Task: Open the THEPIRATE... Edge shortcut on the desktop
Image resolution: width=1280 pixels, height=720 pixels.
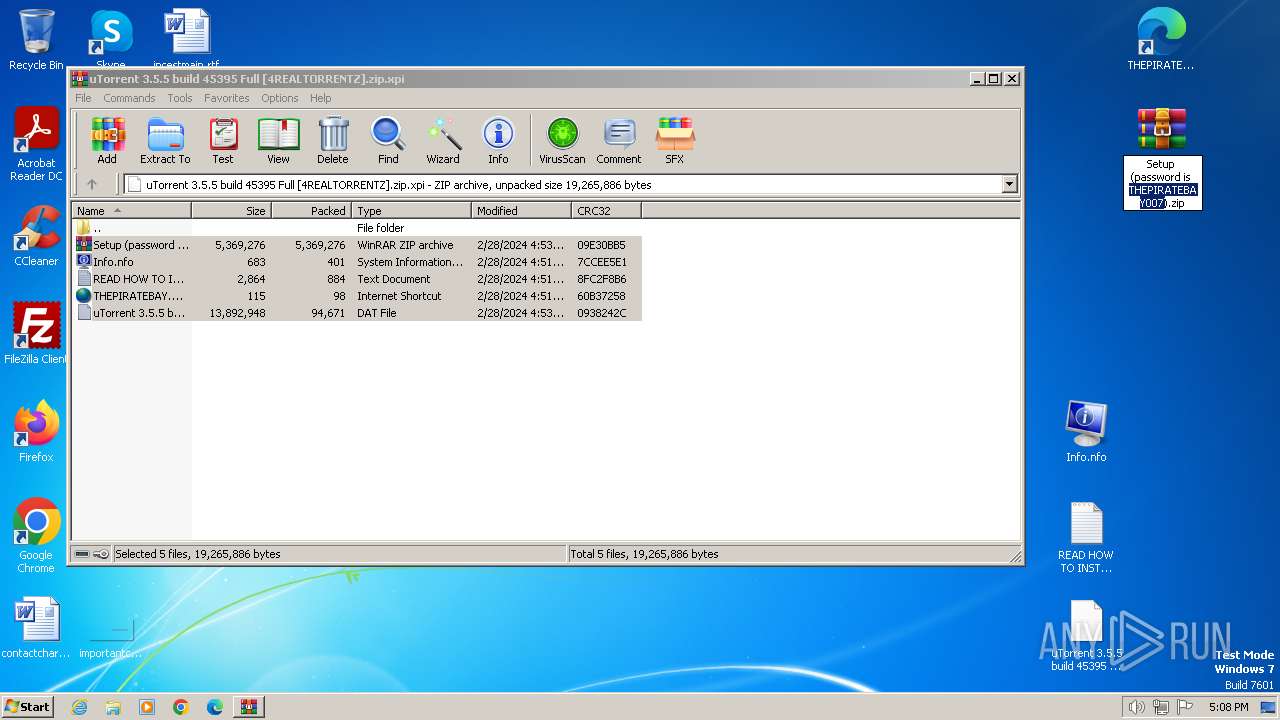Action: pyautogui.click(x=1161, y=40)
